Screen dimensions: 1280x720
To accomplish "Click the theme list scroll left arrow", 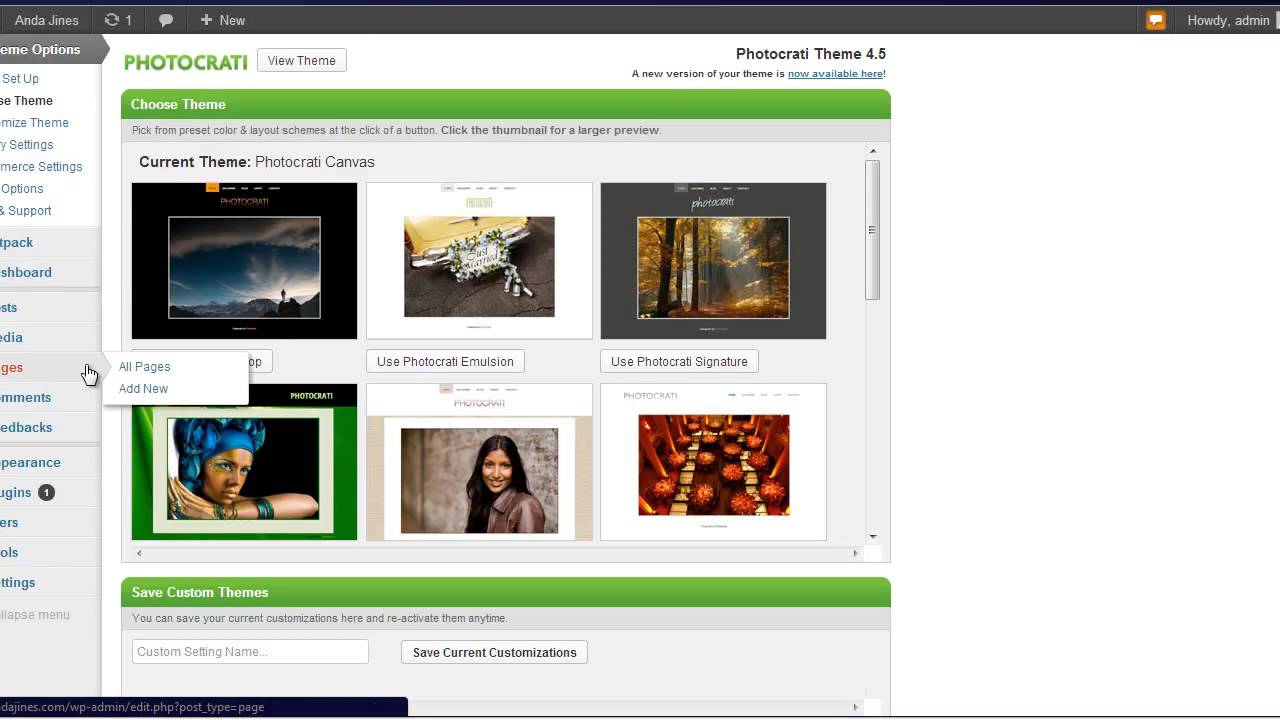I will tap(139, 553).
